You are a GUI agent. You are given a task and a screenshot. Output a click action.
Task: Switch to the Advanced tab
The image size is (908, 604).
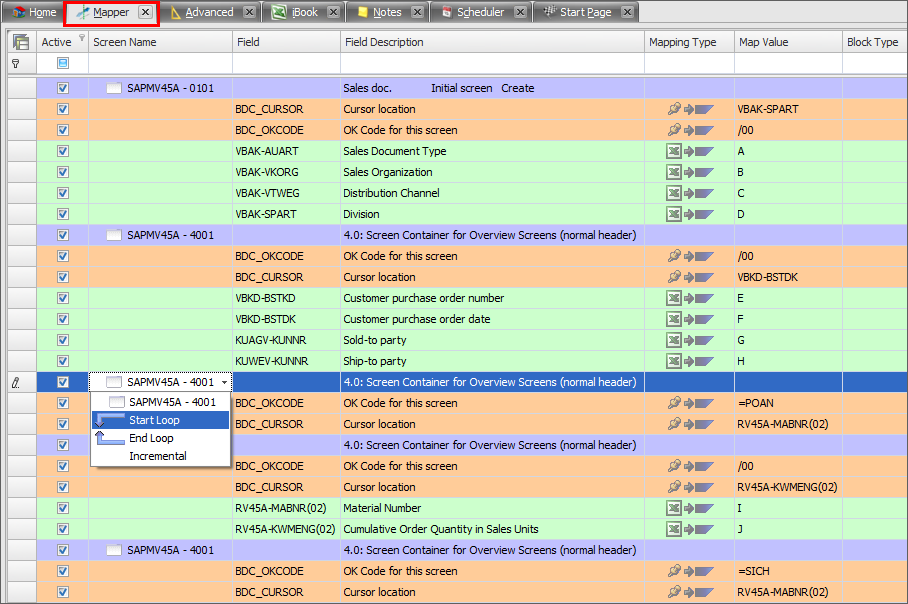[208, 12]
